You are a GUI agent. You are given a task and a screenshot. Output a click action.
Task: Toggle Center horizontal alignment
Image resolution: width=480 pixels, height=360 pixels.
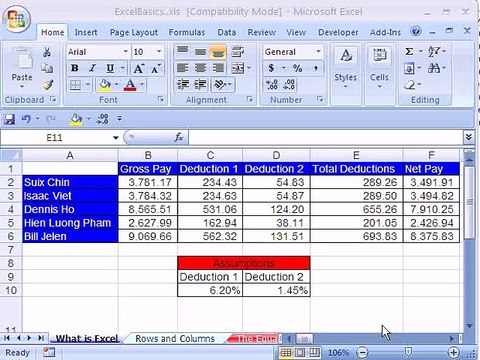pos(200,68)
